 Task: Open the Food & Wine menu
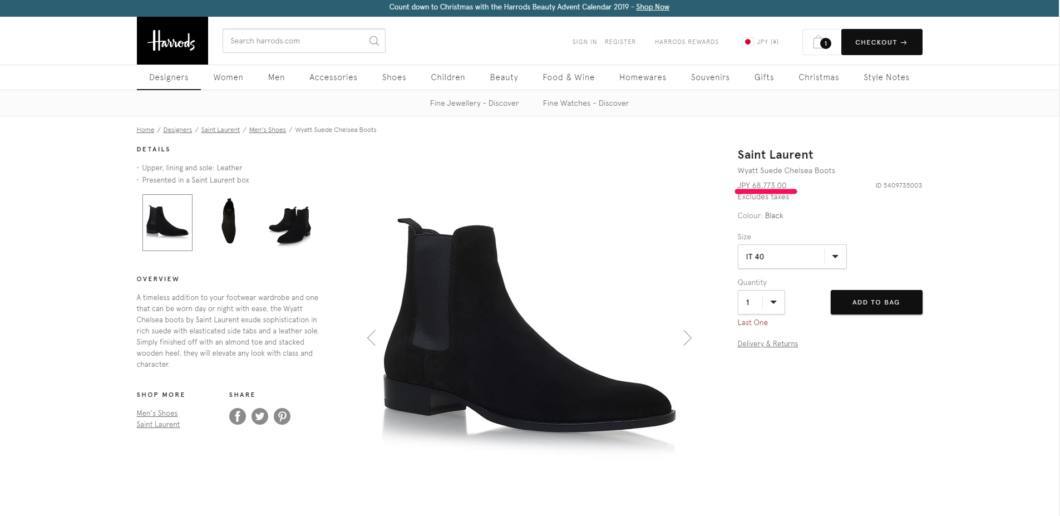pos(569,77)
